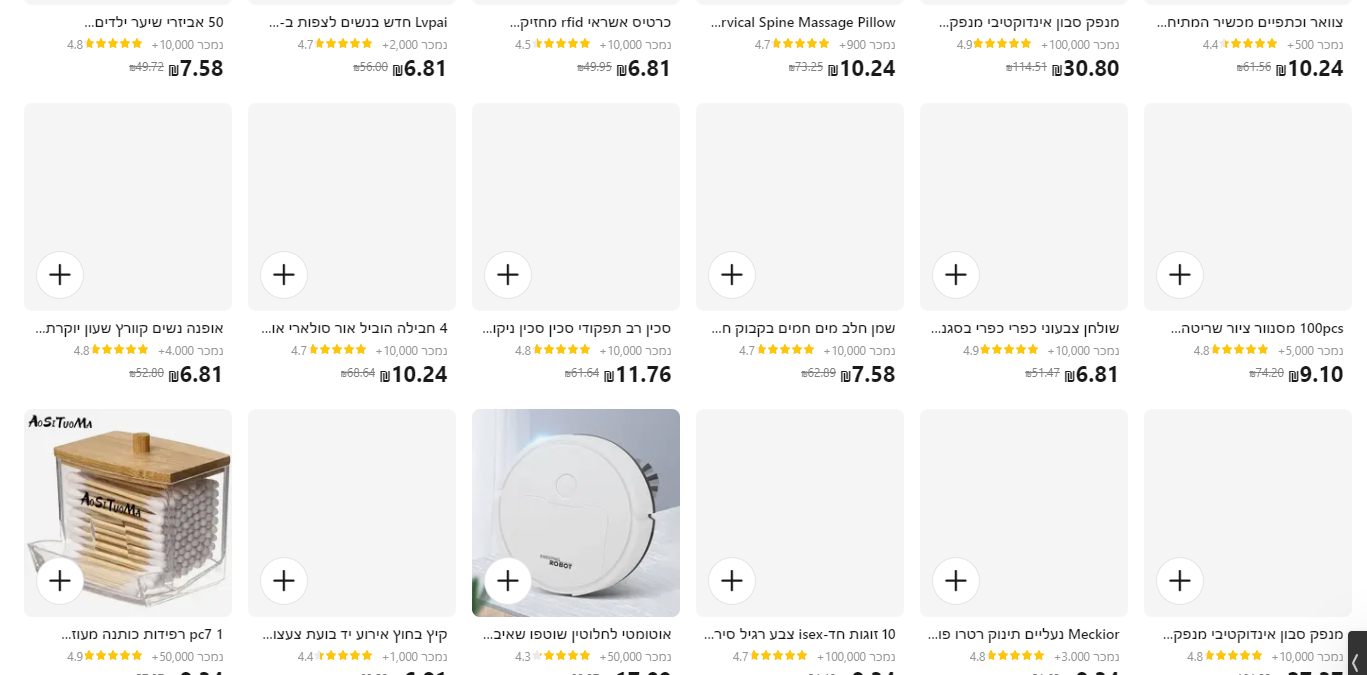1367x675 pixels.
Task: Click plus on the Meckior baby shoes
Action: [956, 581]
